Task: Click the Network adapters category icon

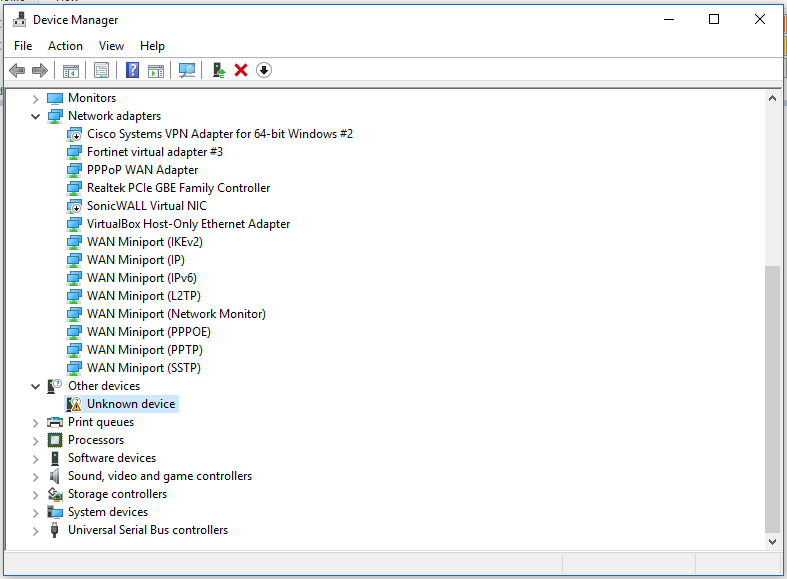Action: pyautogui.click(x=55, y=116)
